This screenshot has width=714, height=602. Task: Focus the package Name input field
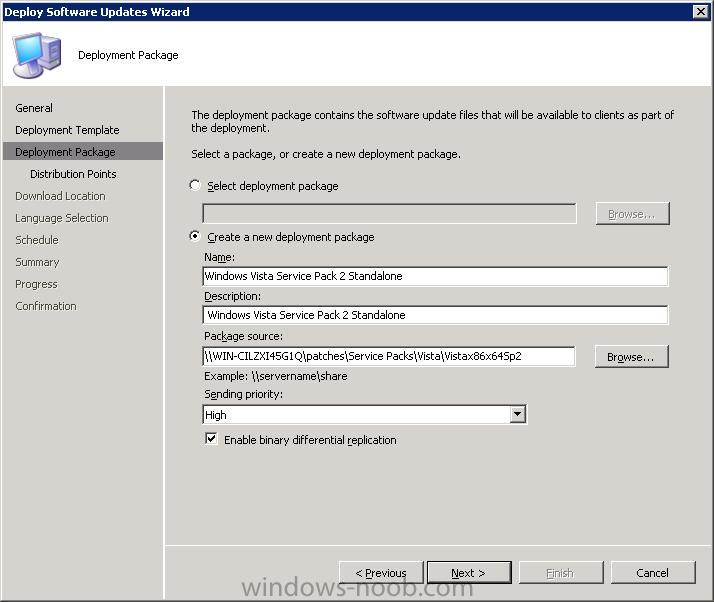(x=435, y=276)
